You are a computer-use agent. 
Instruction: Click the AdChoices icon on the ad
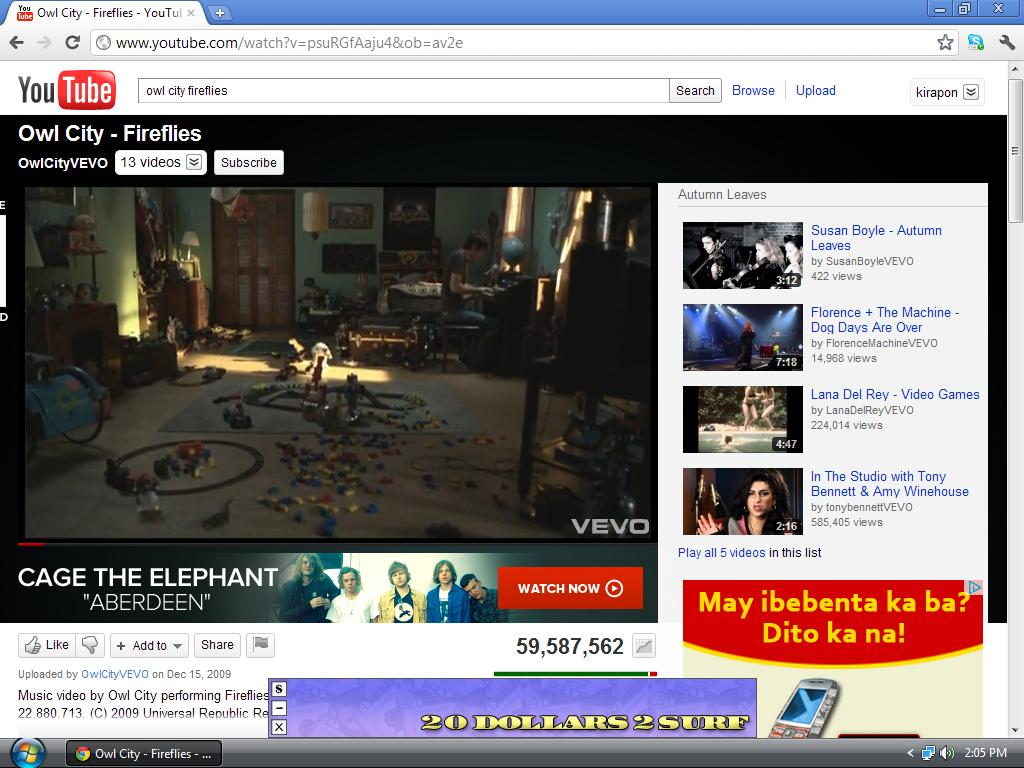click(x=975, y=587)
